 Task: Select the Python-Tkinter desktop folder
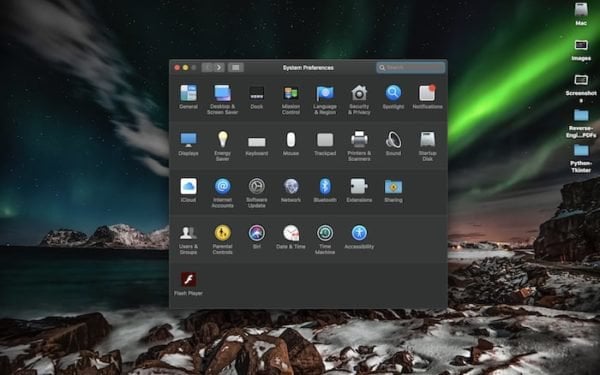581,158
